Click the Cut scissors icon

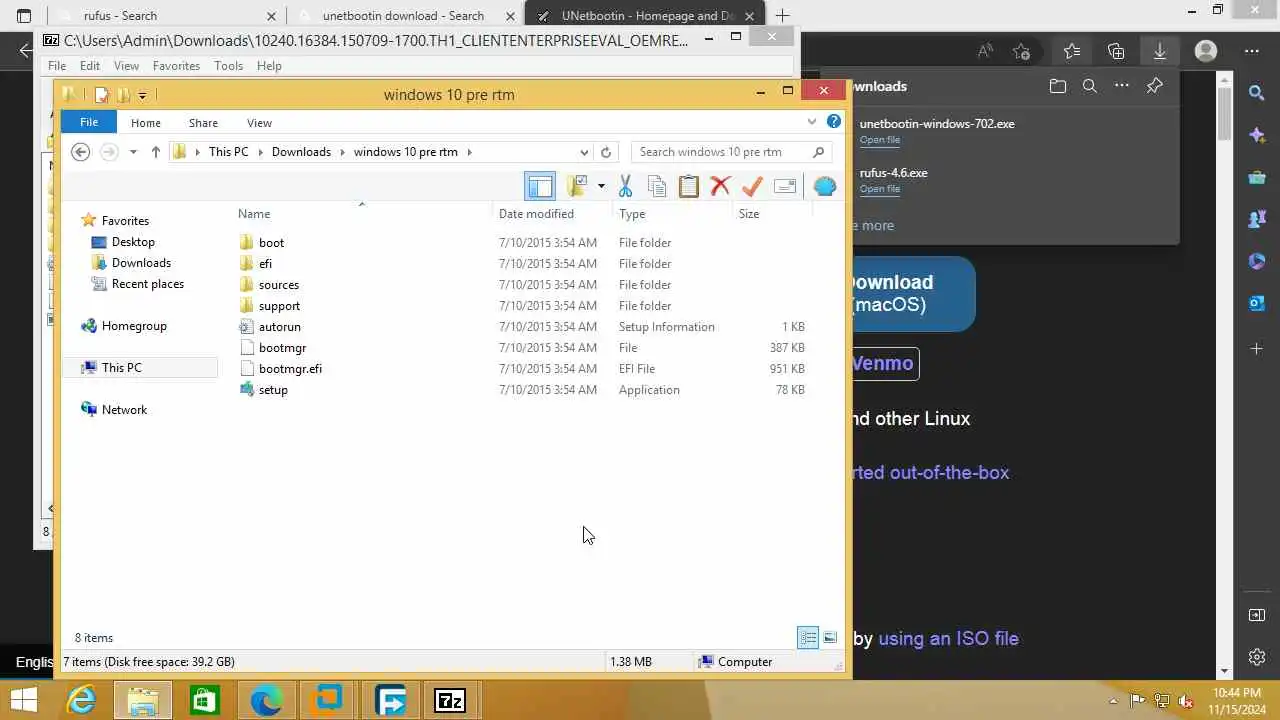(x=626, y=186)
